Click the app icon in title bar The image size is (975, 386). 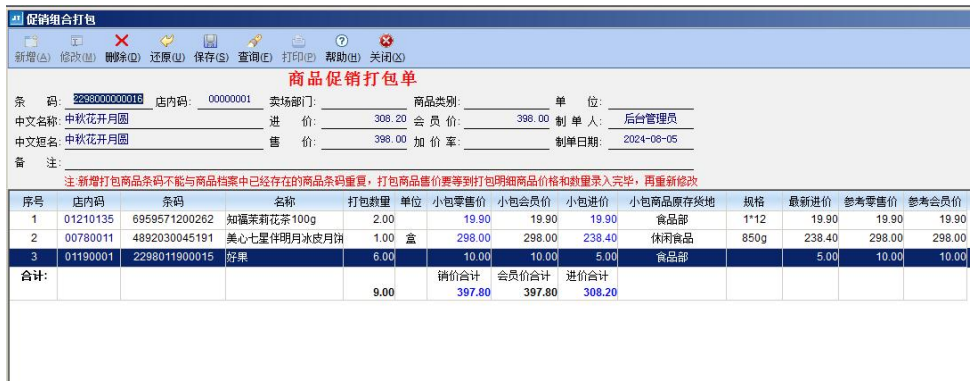pyautogui.click(x=17, y=20)
